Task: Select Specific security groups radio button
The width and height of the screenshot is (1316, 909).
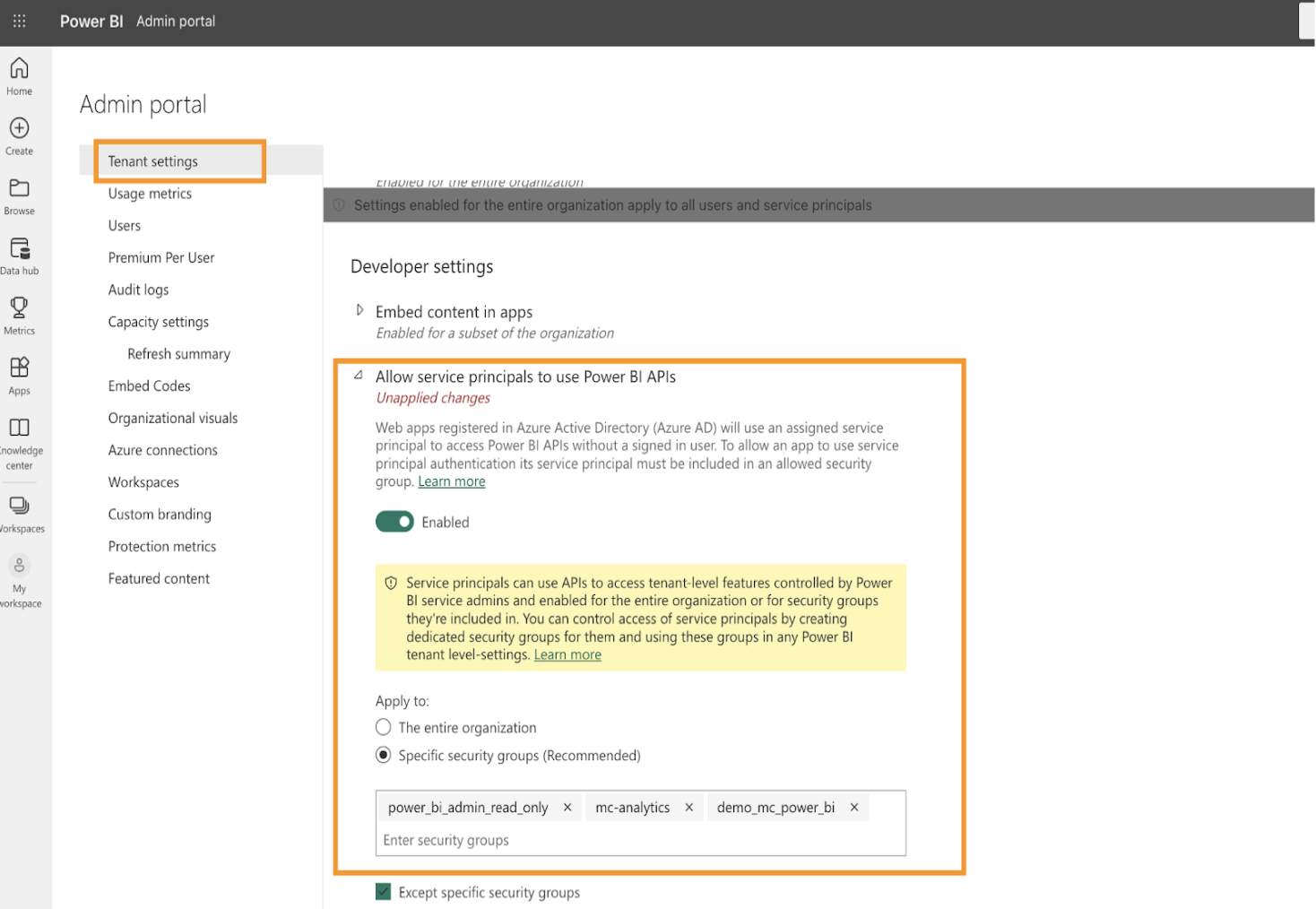Action: [384, 755]
